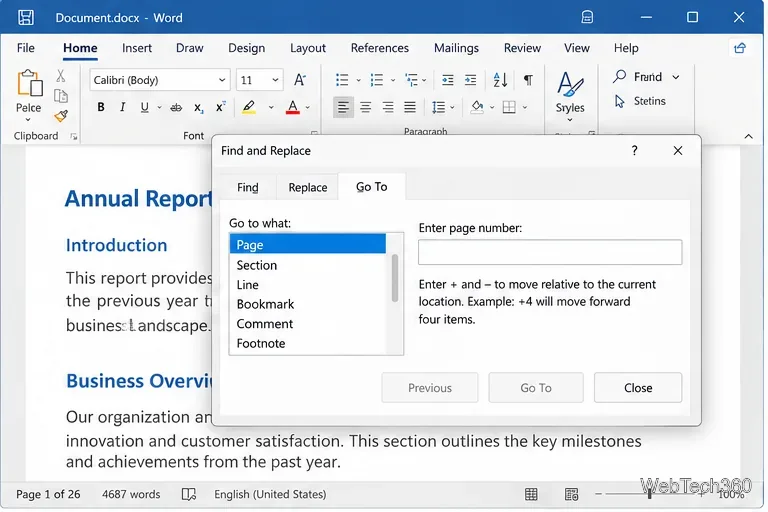This screenshot has width=768, height=512.
Task: Collapse the ribbon with the chevron
Action: (x=748, y=137)
